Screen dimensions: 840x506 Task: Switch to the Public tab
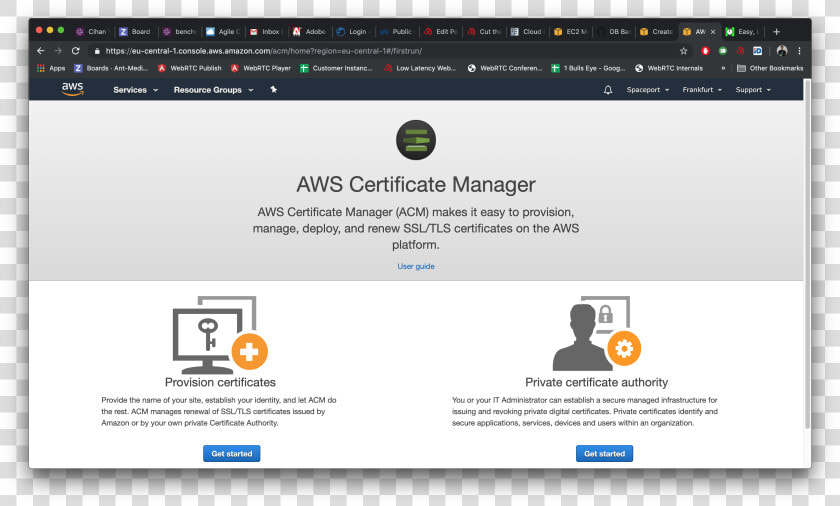click(396, 32)
